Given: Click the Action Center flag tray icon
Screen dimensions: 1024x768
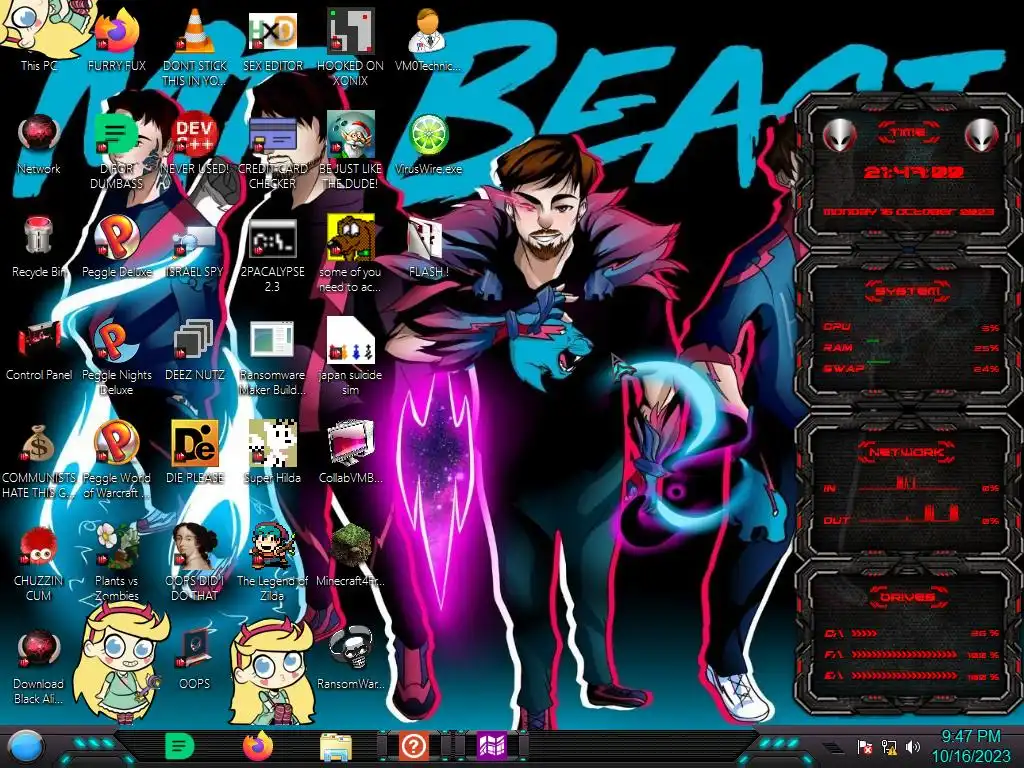Looking at the screenshot, I should point(865,746).
